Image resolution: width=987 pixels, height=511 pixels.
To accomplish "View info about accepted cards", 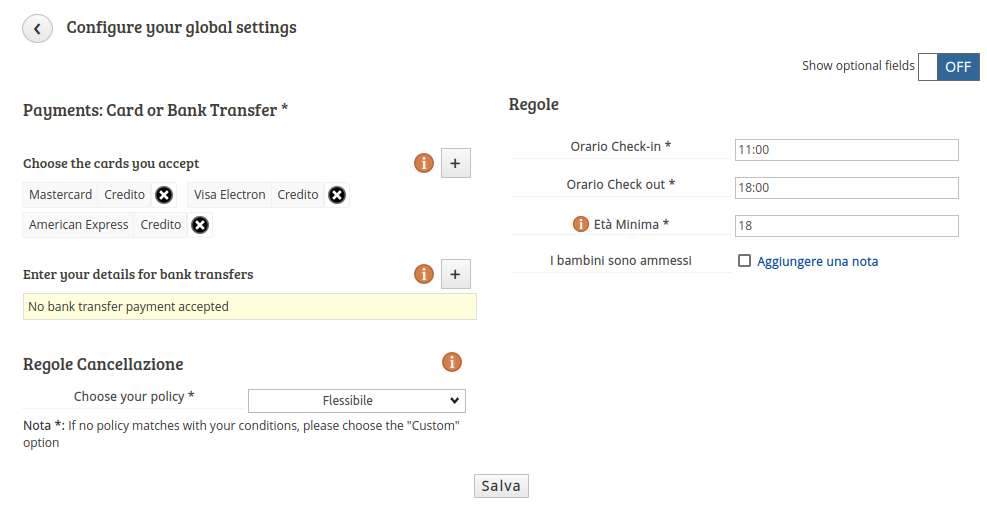I will tap(424, 164).
